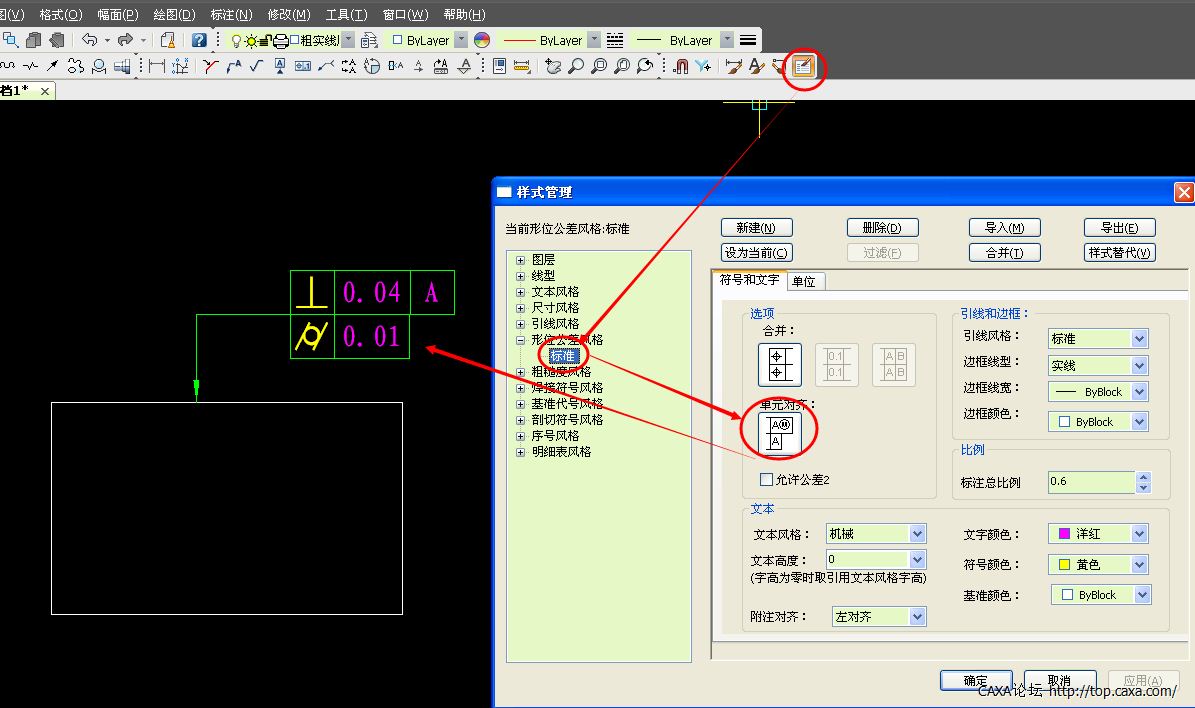The image size is (1195, 708).
Task: Switch to the 单位 tab
Action: coord(803,282)
